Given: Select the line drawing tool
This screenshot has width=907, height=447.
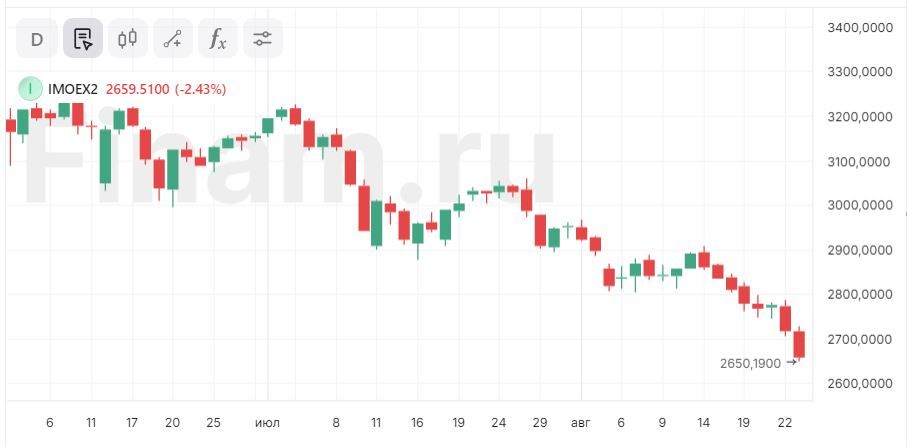Looking at the screenshot, I should tap(172, 39).
